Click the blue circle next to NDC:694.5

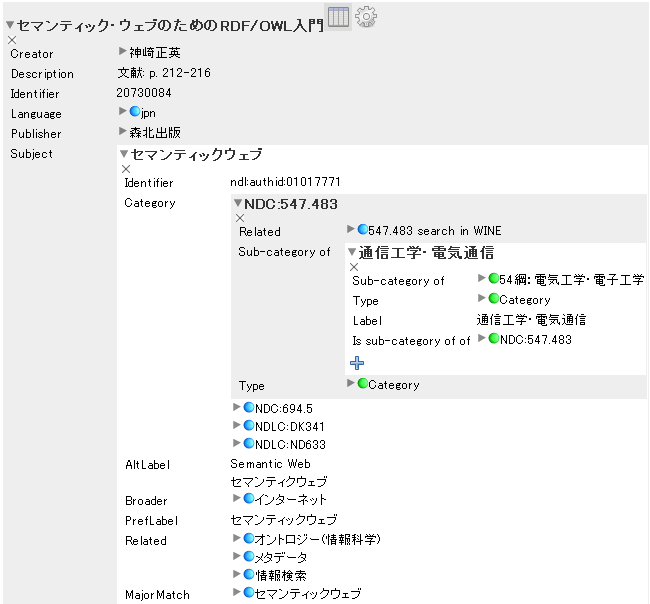pyautogui.click(x=249, y=407)
